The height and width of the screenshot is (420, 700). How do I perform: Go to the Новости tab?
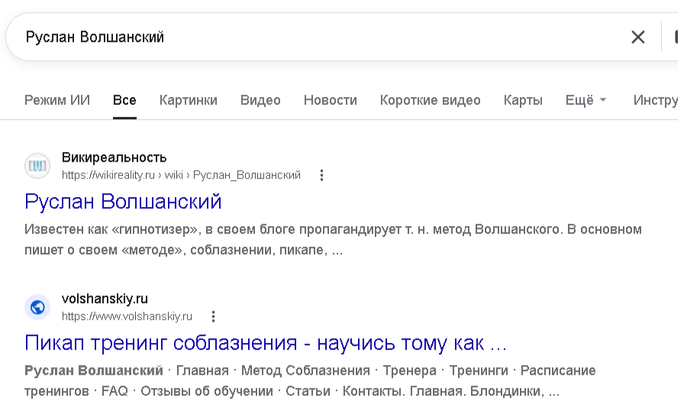pos(330,100)
